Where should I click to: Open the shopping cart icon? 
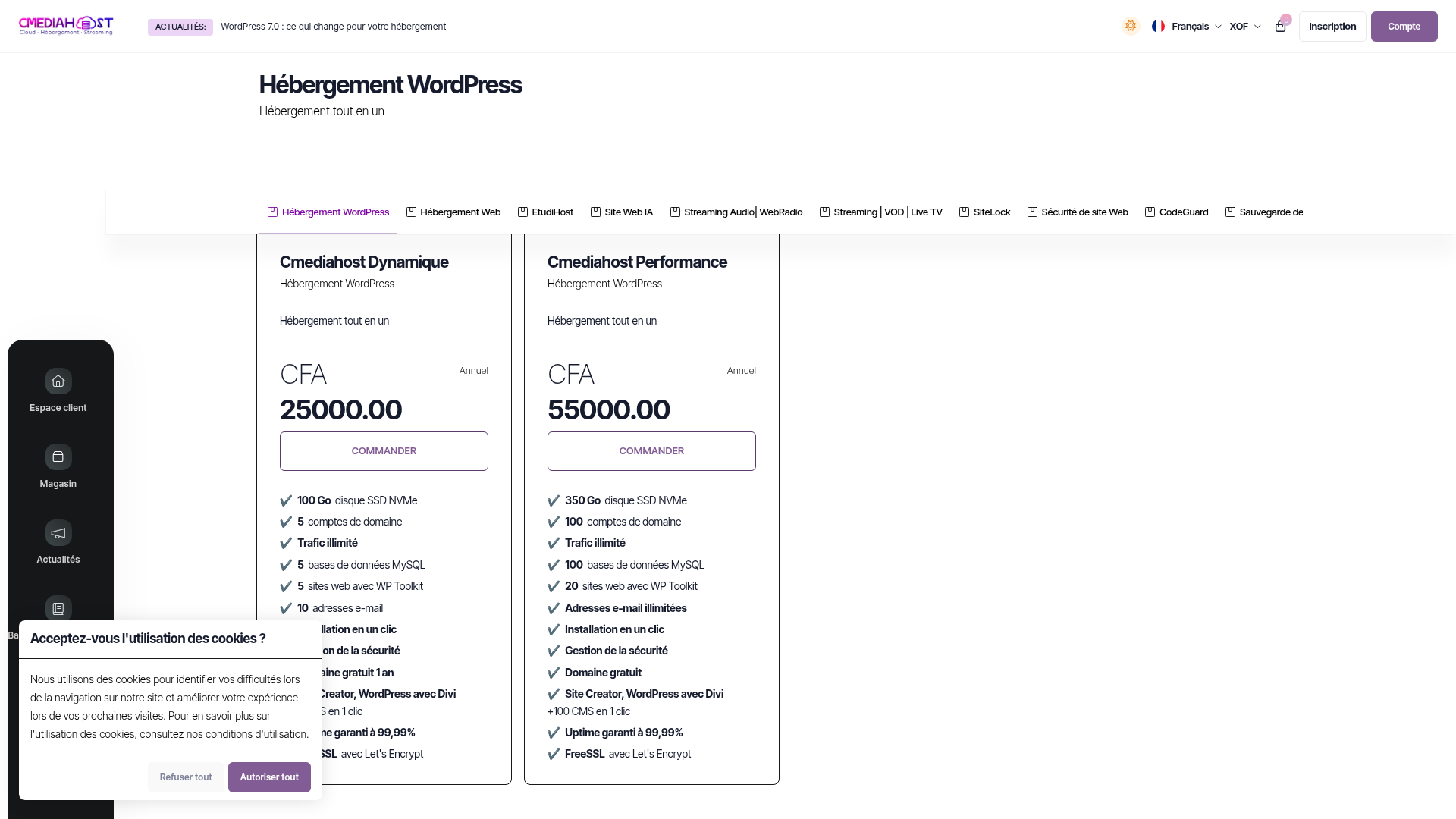(1281, 27)
